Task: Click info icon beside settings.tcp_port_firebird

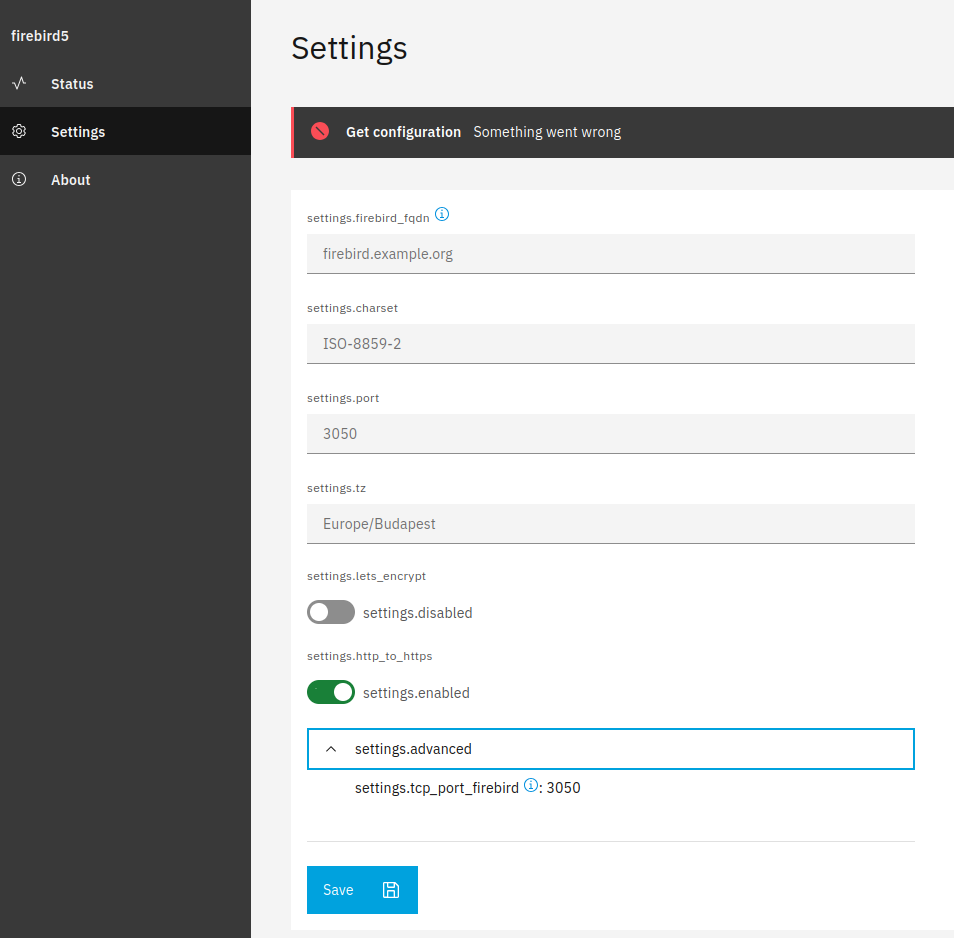Action: 531,786
